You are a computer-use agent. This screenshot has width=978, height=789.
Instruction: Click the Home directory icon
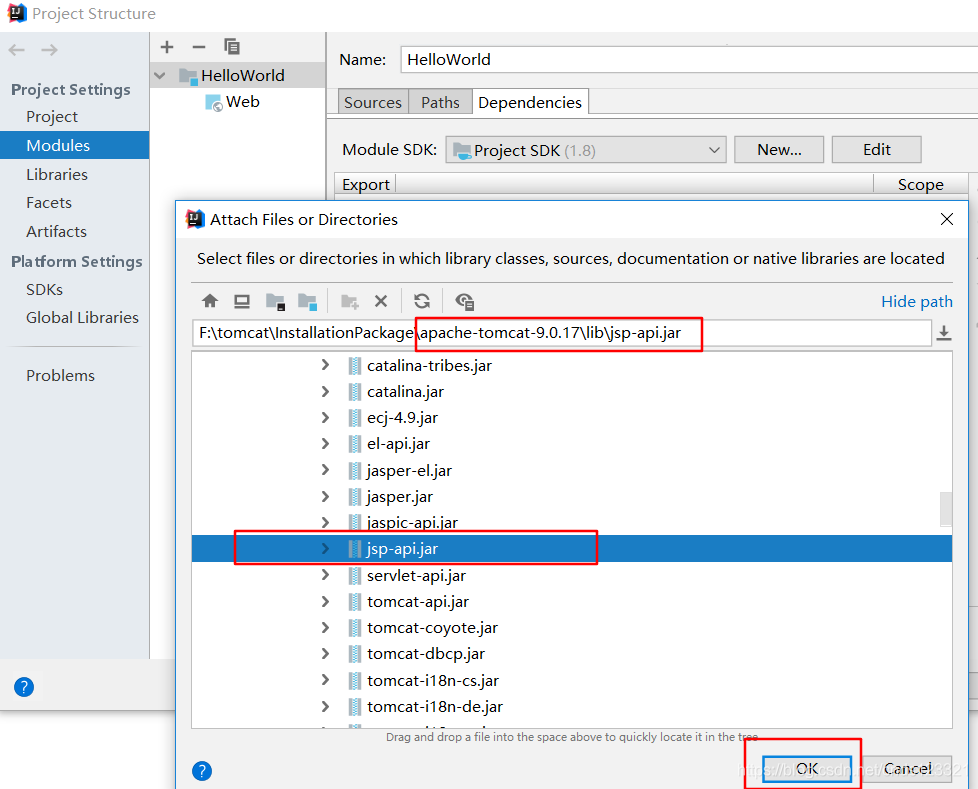(210, 301)
